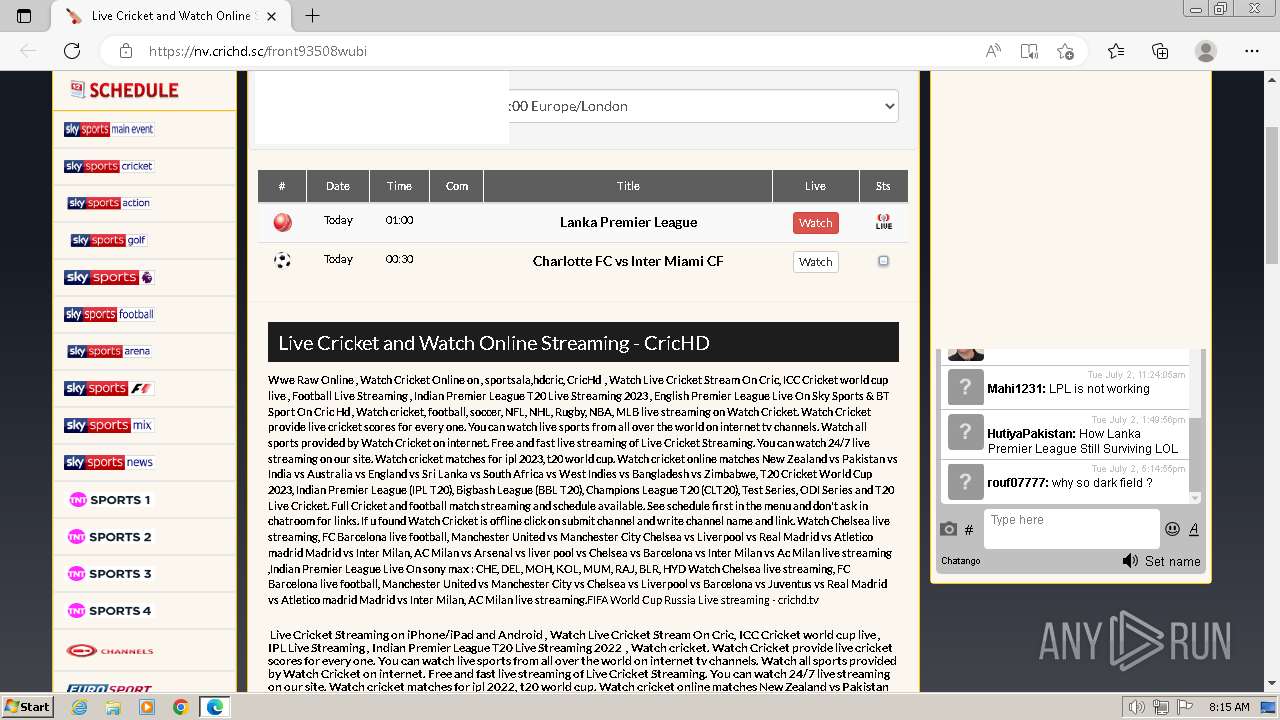
Task: Click the status box for Charlotte FC match
Action: [883, 261]
